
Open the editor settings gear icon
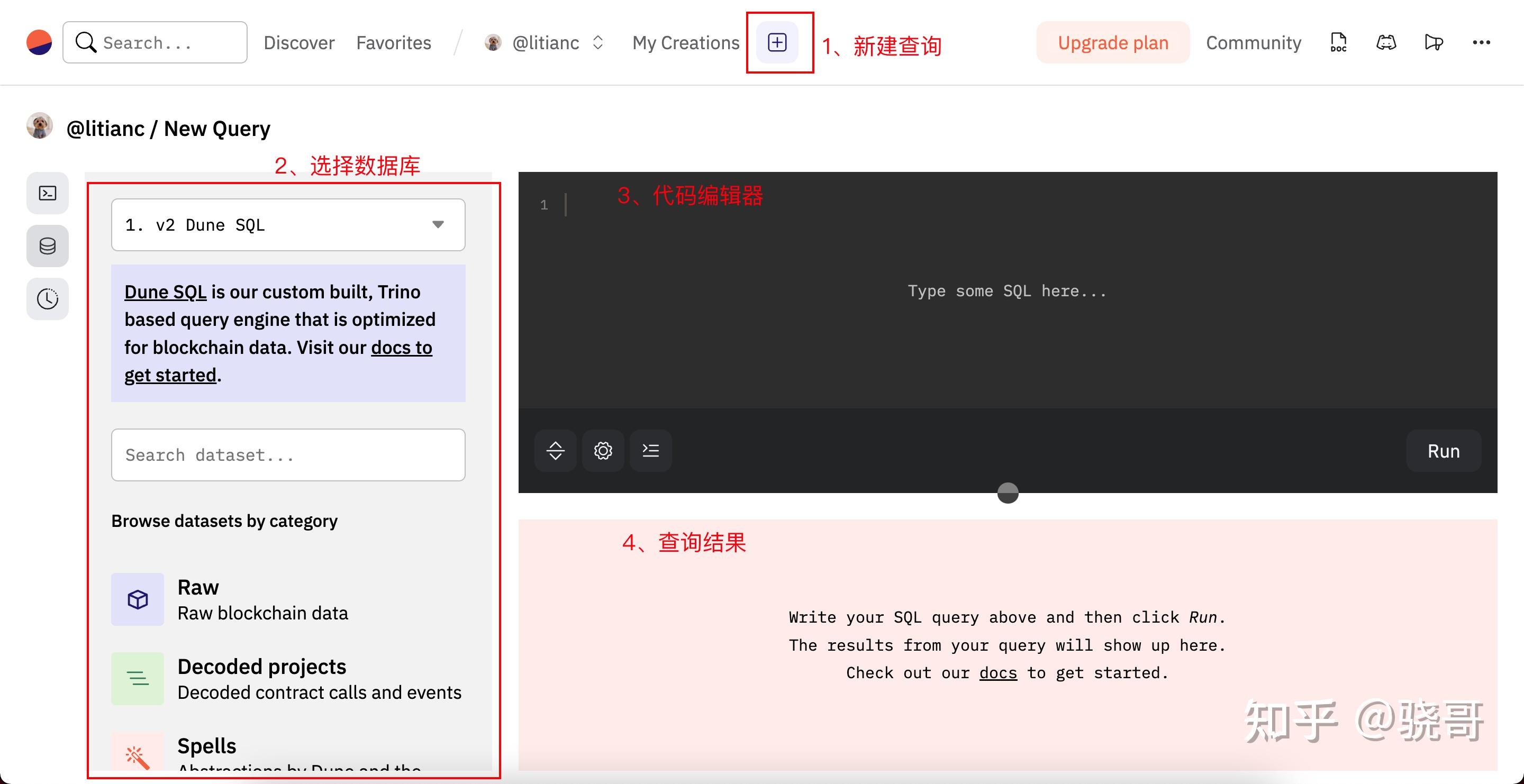coord(603,451)
